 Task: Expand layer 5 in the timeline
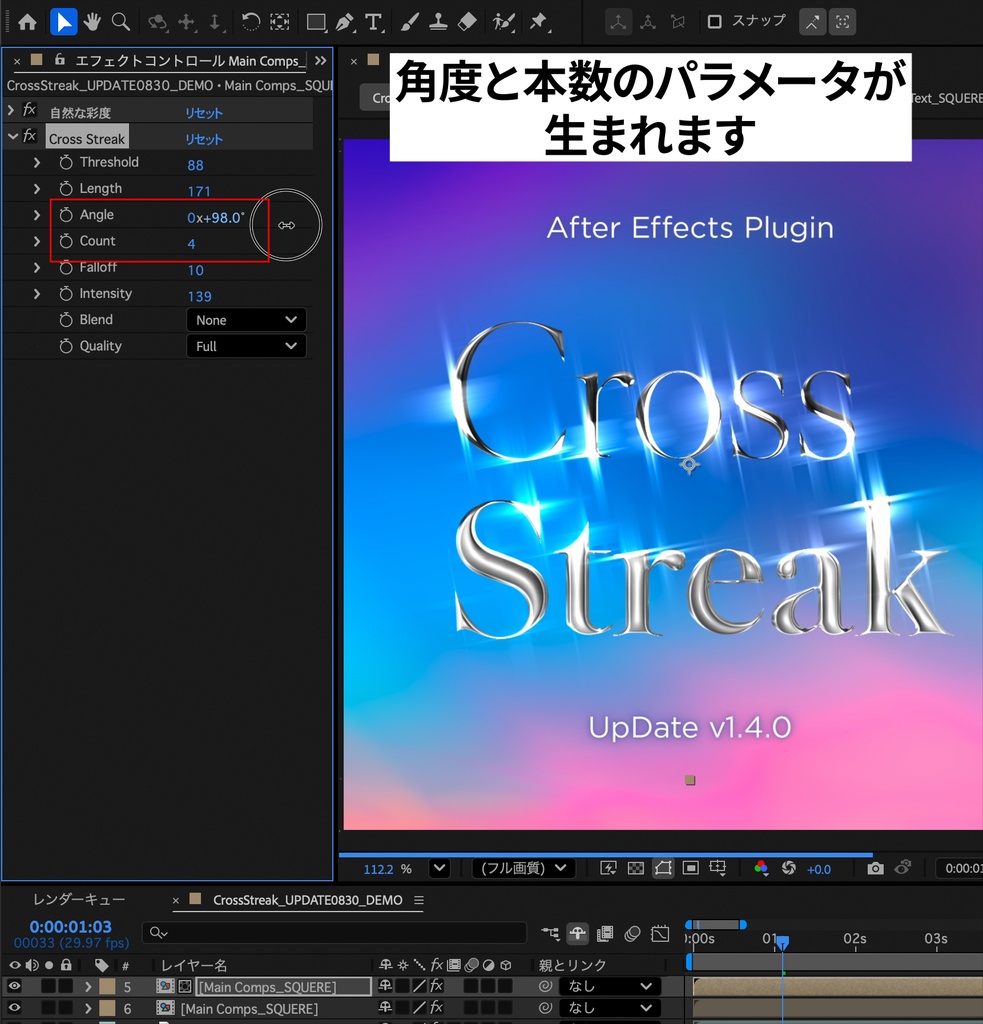(x=88, y=986)
